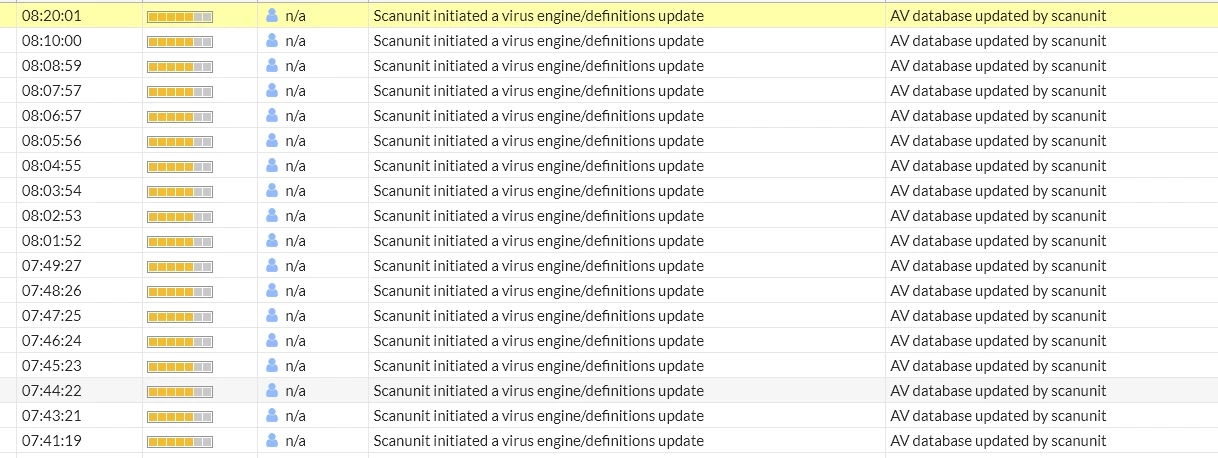This screenshot has height=458, width=1218.
Task: Click 'Scanunit initiated' message in 07:48:26 row
Action: pyautogui.click(x=539, y=291)
